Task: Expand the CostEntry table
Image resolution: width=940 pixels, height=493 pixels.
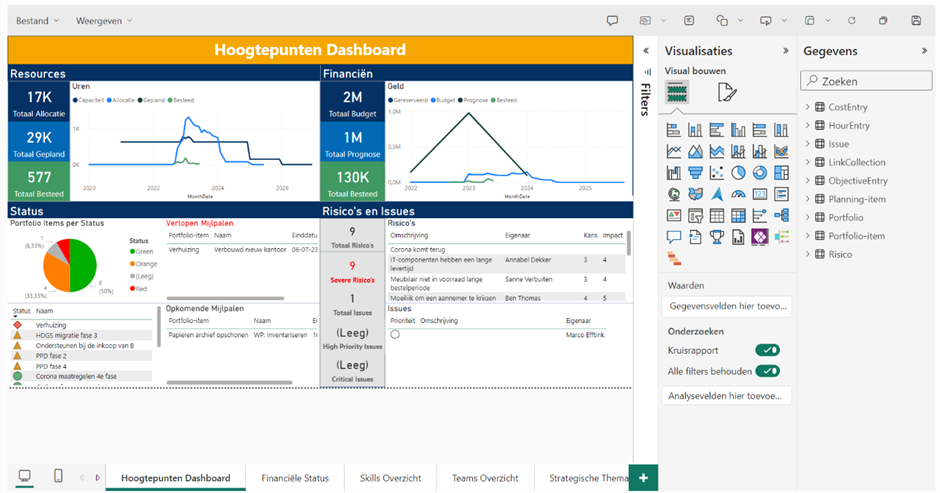Action: tap(807, 107)
